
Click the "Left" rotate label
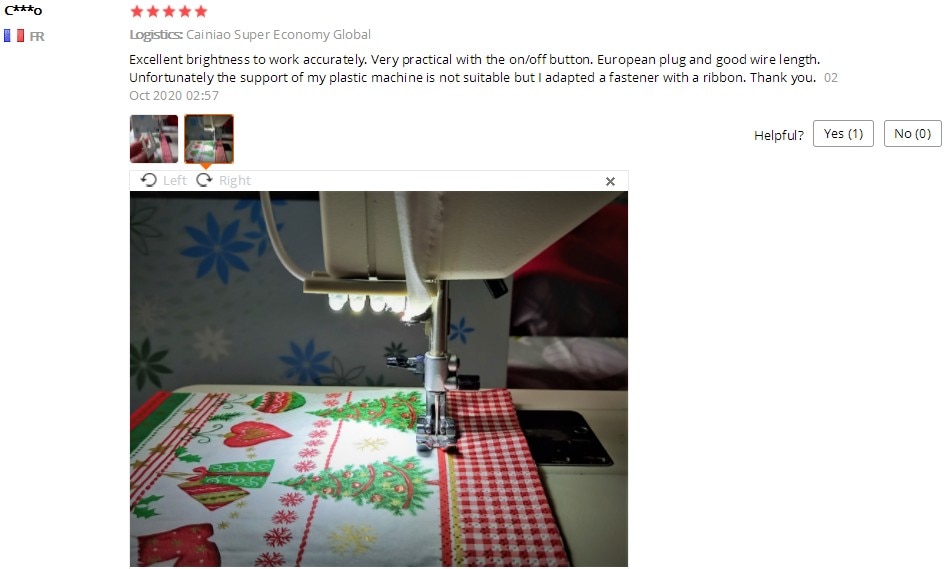(175, 181)
